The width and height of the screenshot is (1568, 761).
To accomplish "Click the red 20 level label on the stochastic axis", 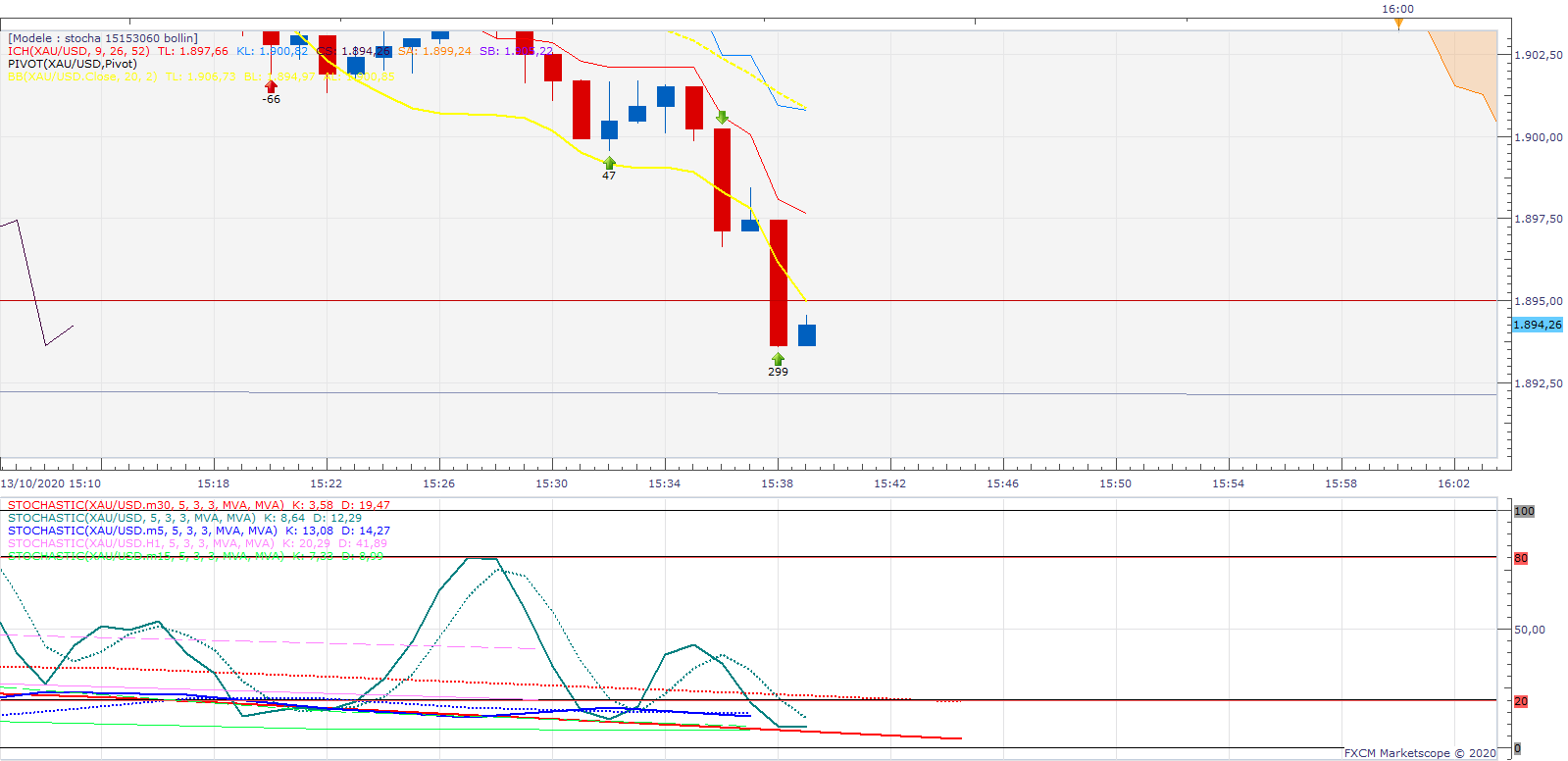I will (x=1521, y=701).
